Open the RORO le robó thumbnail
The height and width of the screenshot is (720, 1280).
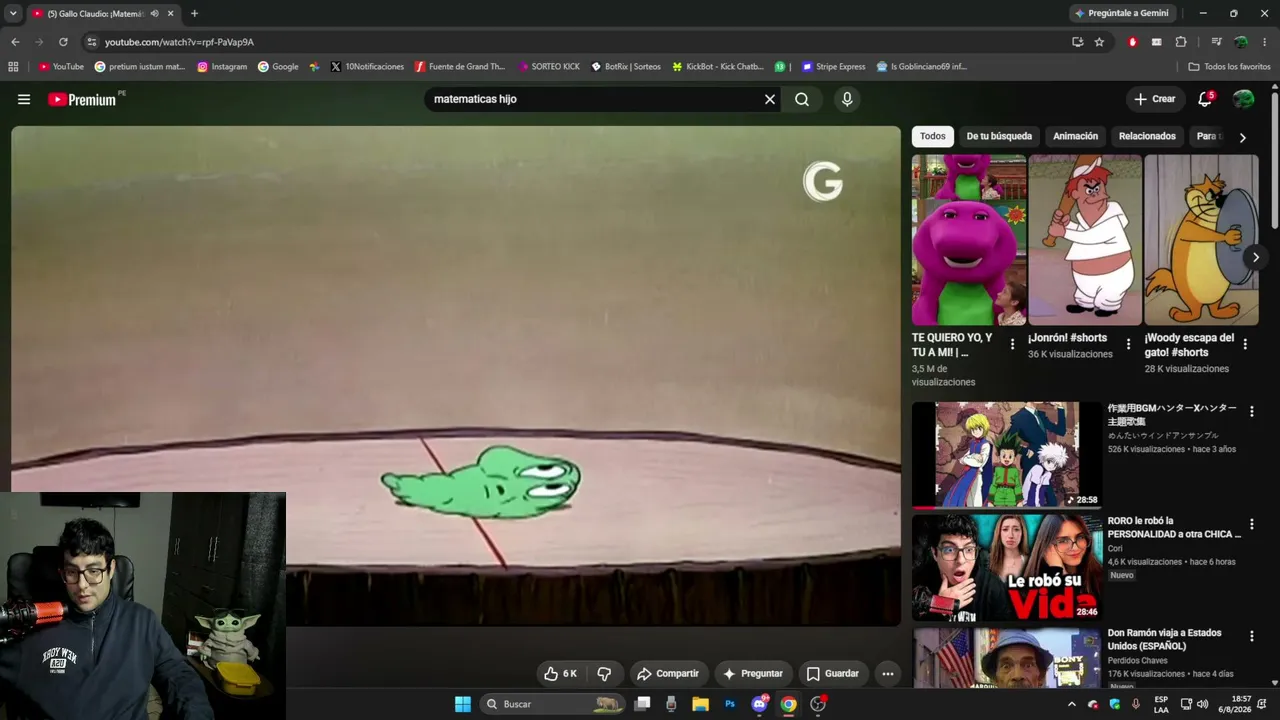(x=1007, y=568)
